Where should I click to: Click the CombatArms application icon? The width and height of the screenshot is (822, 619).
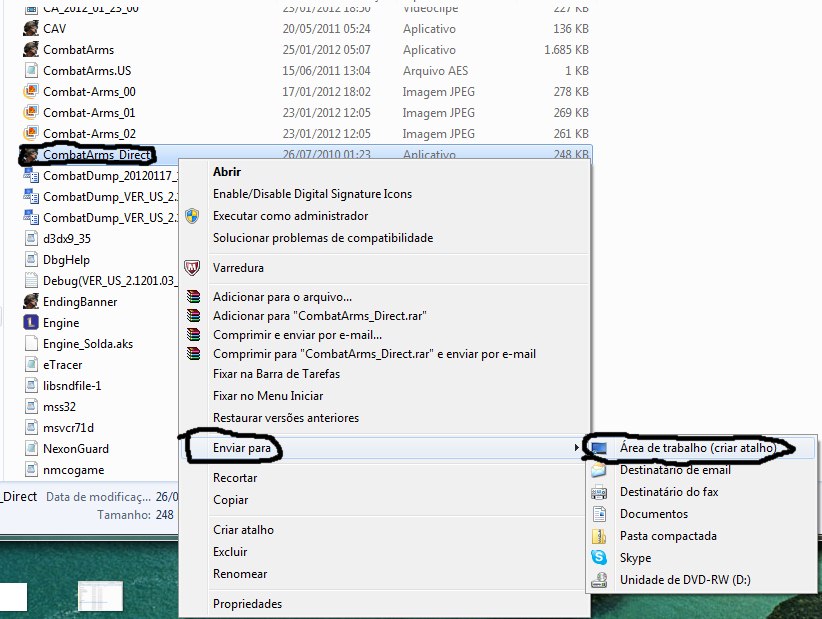31,49
